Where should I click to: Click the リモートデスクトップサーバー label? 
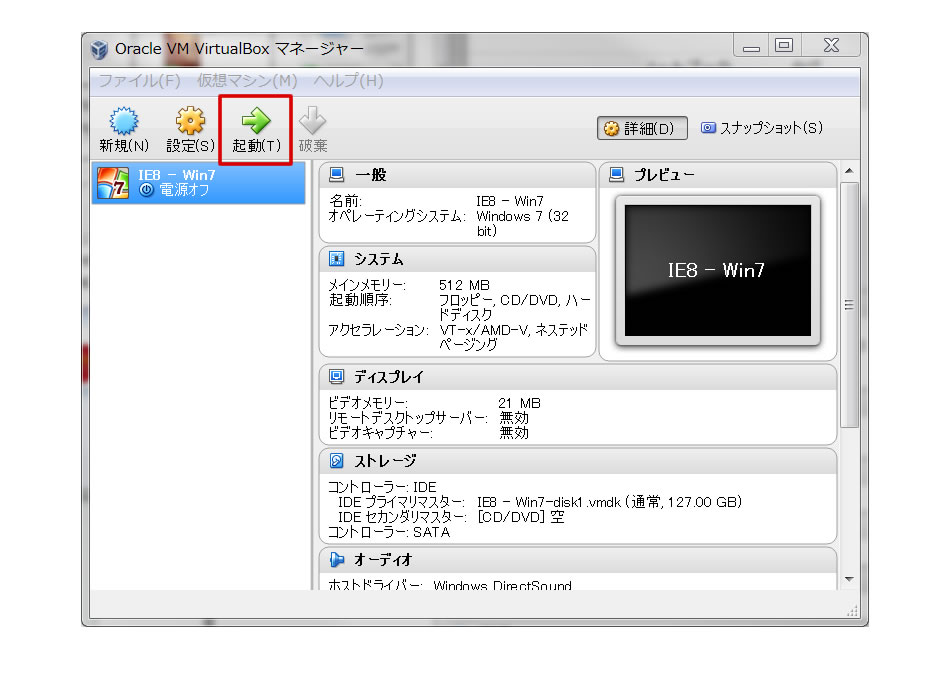[x=407, y=417]
